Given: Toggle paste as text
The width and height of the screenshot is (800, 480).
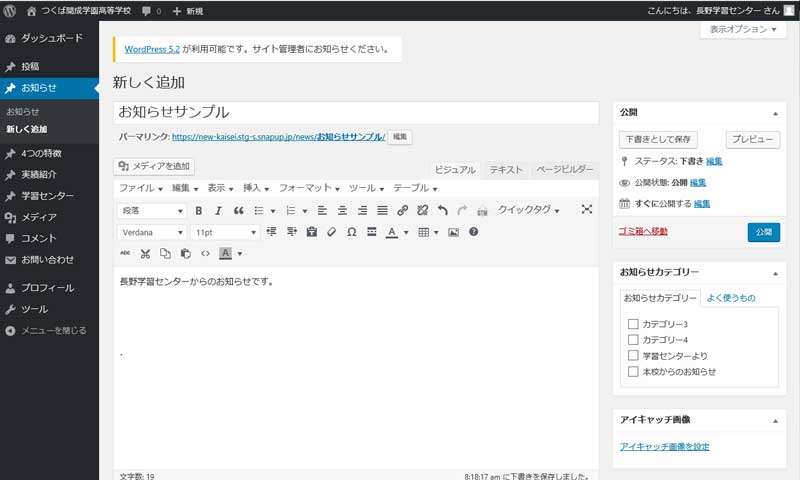Looking at the screenshot, I should click(x=312, y=232).
